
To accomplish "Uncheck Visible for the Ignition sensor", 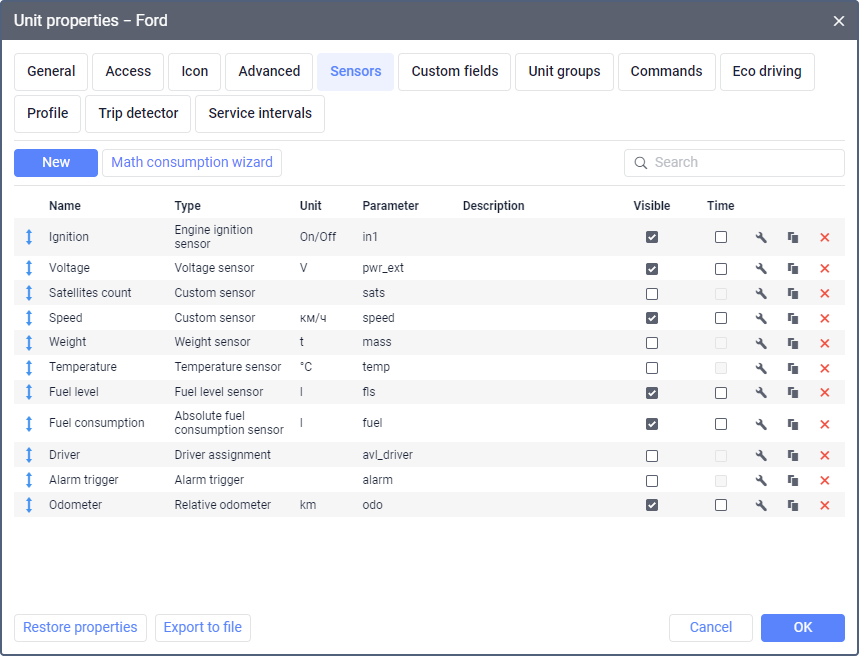I will pyautogui.click(x=652, y=238).
